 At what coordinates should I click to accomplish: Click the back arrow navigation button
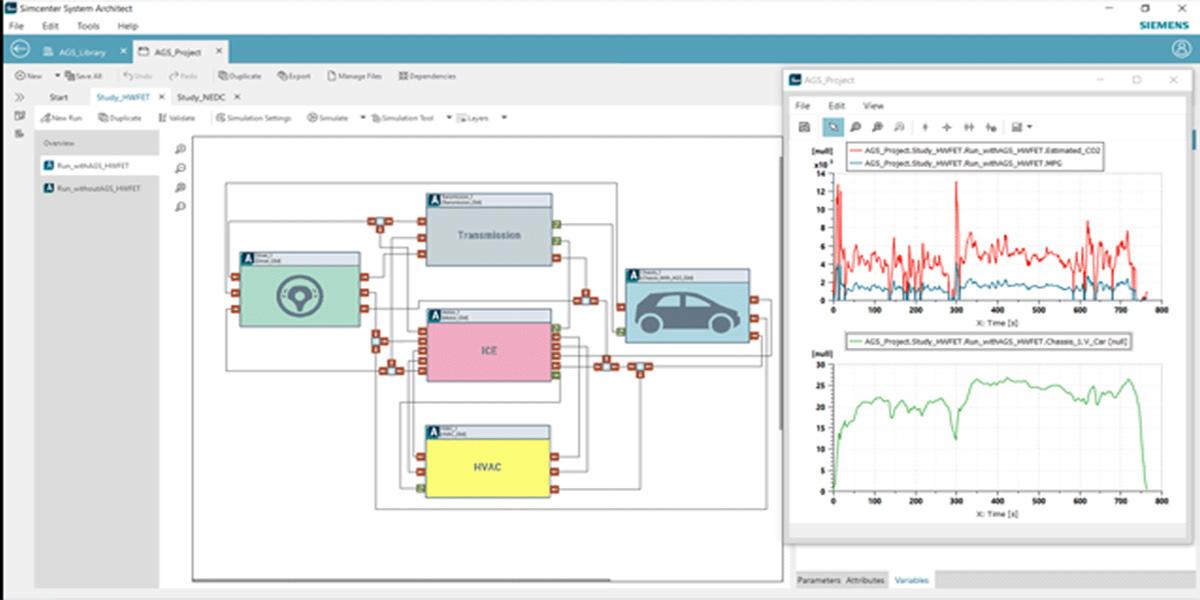(19, 50)
